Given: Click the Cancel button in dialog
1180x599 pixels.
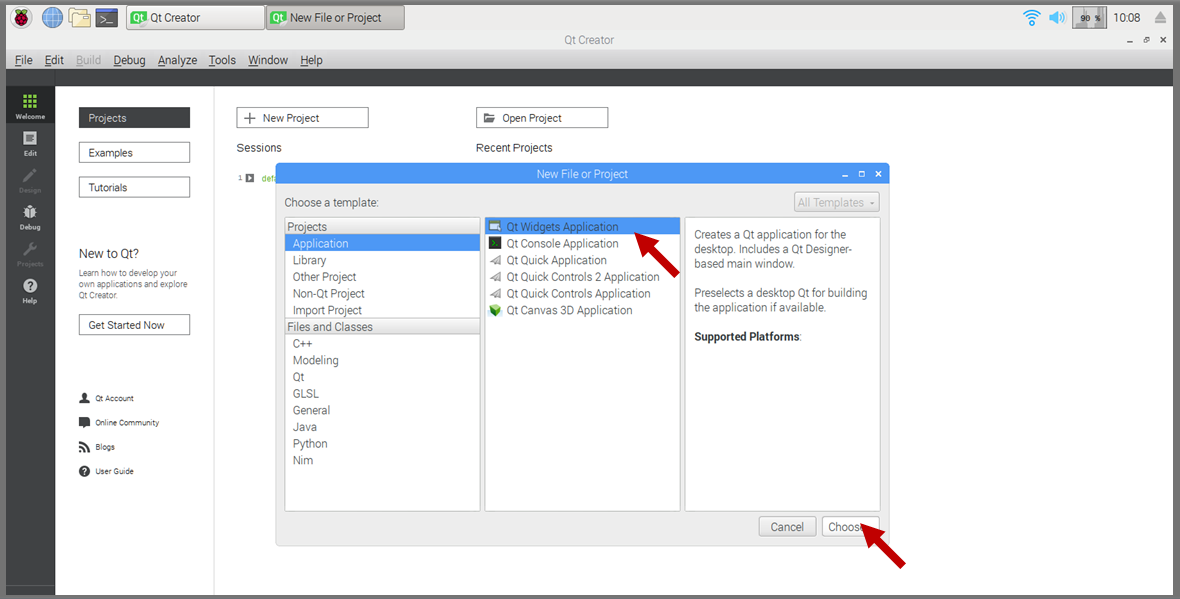Looking at the screenshot, I should pos(787,527).
